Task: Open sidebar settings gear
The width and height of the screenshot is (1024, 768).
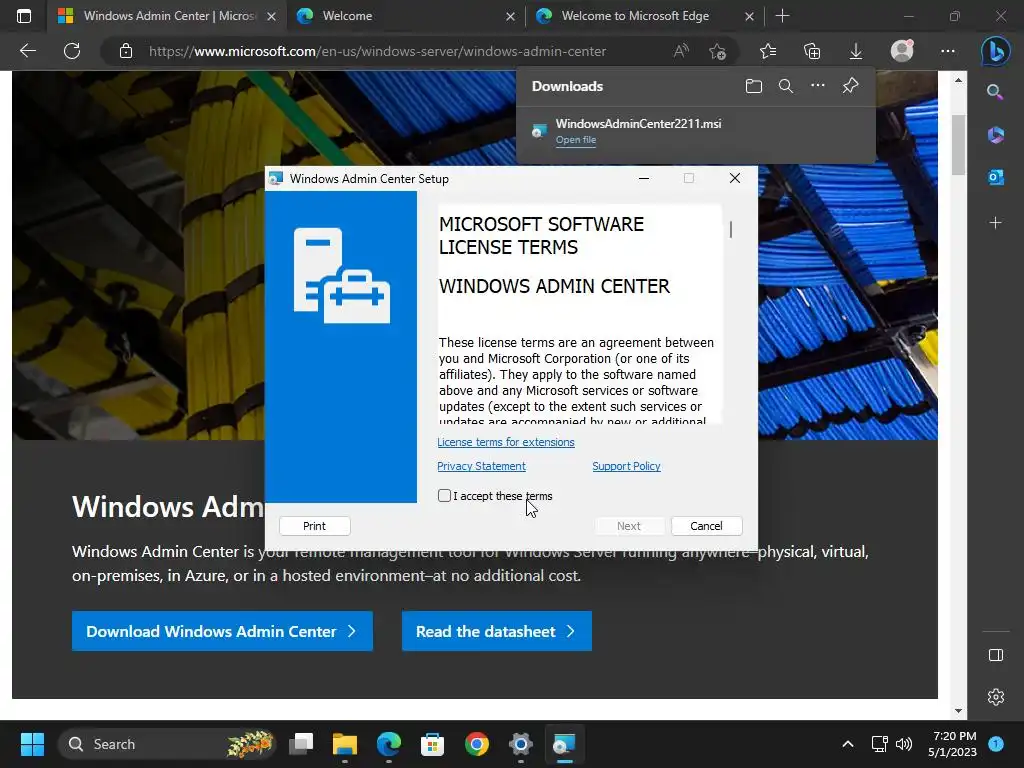Action: point(995,697)
